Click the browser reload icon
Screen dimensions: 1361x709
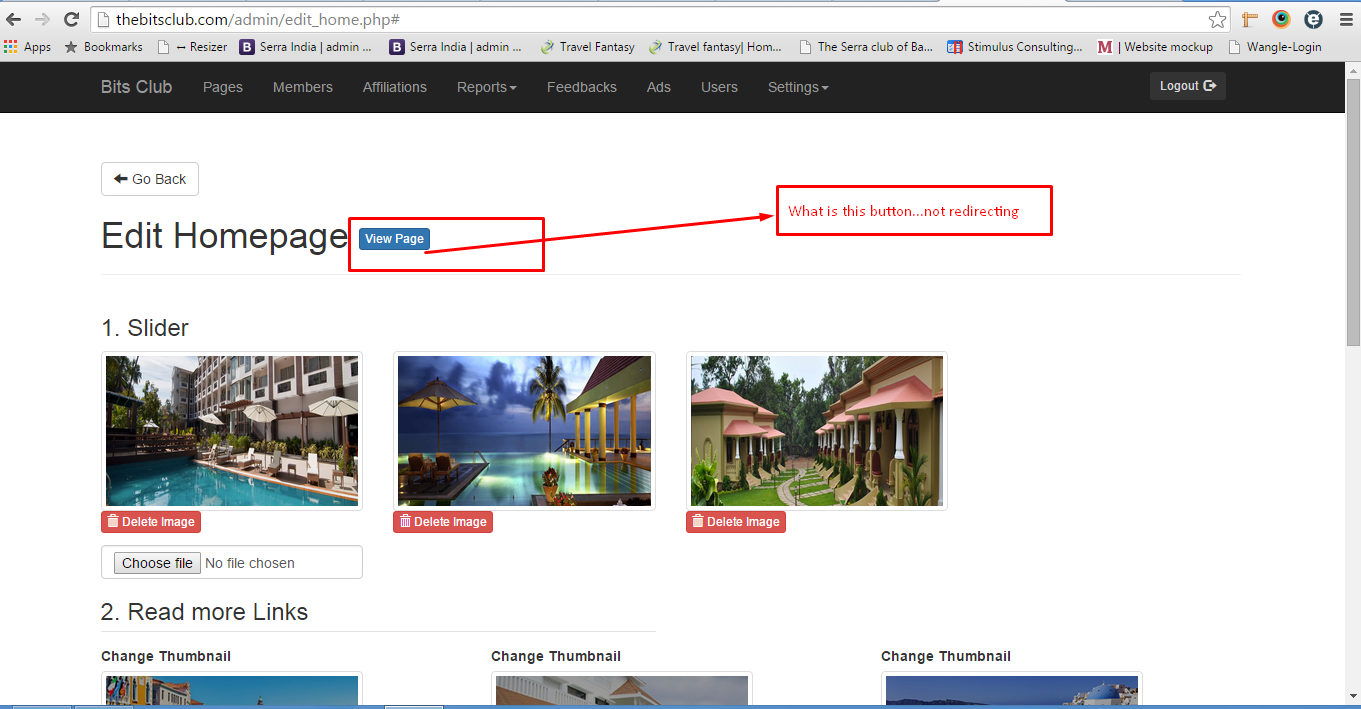pyautogui.click(x=71, y=19)
